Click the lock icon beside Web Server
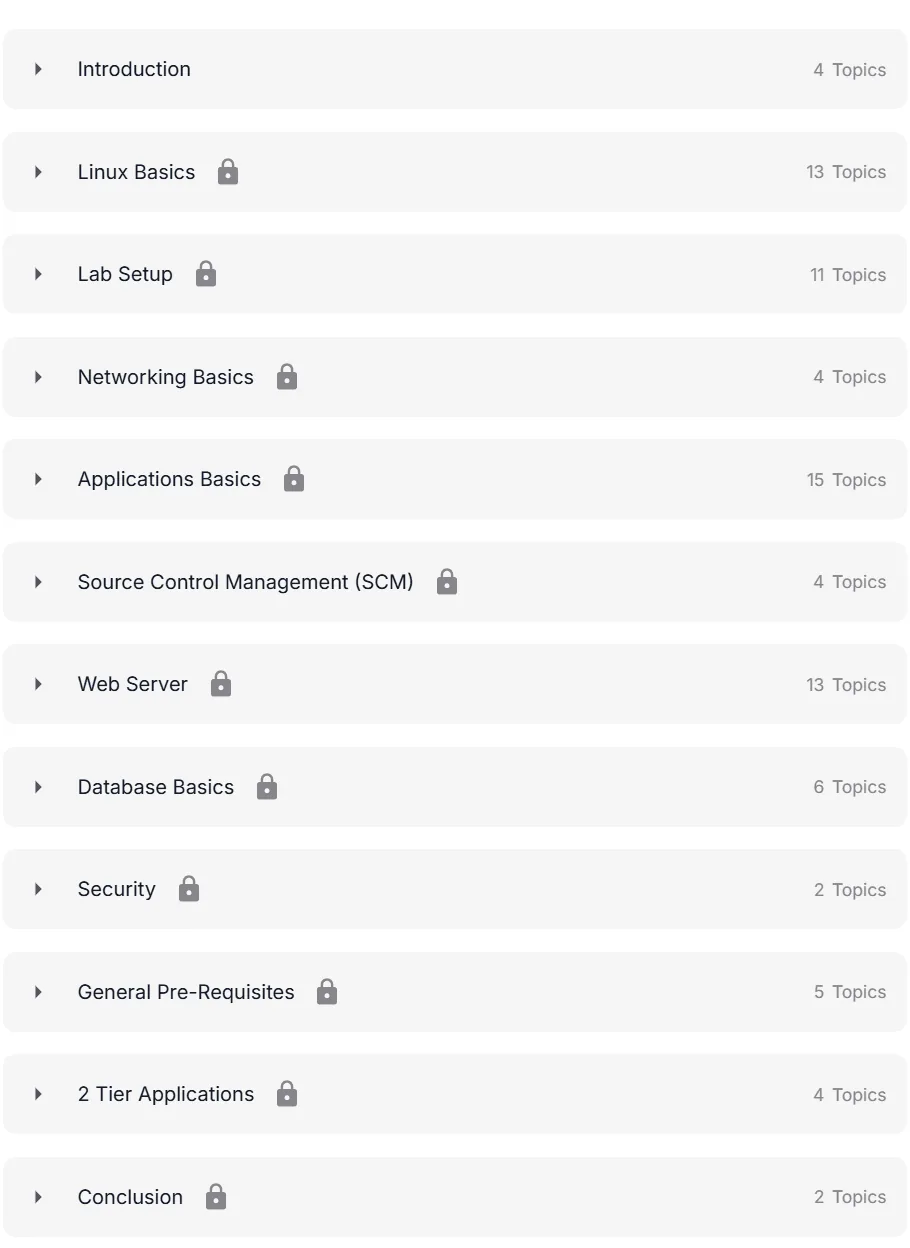The height and width of the screenshot is (1248, 910). [221, 684]
